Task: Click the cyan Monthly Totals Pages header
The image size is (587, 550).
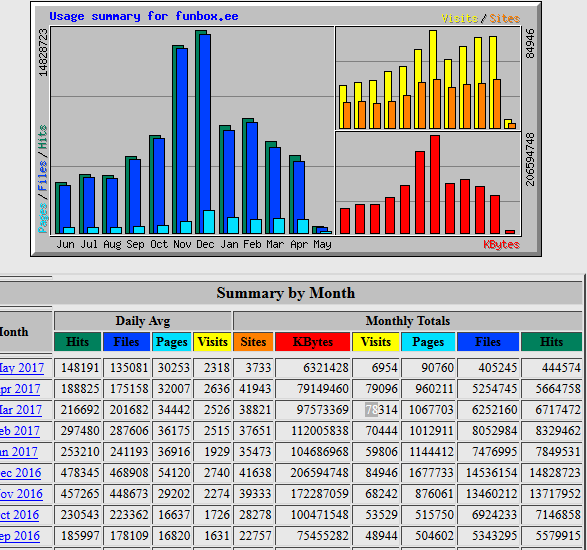Action: pos(428,342)
